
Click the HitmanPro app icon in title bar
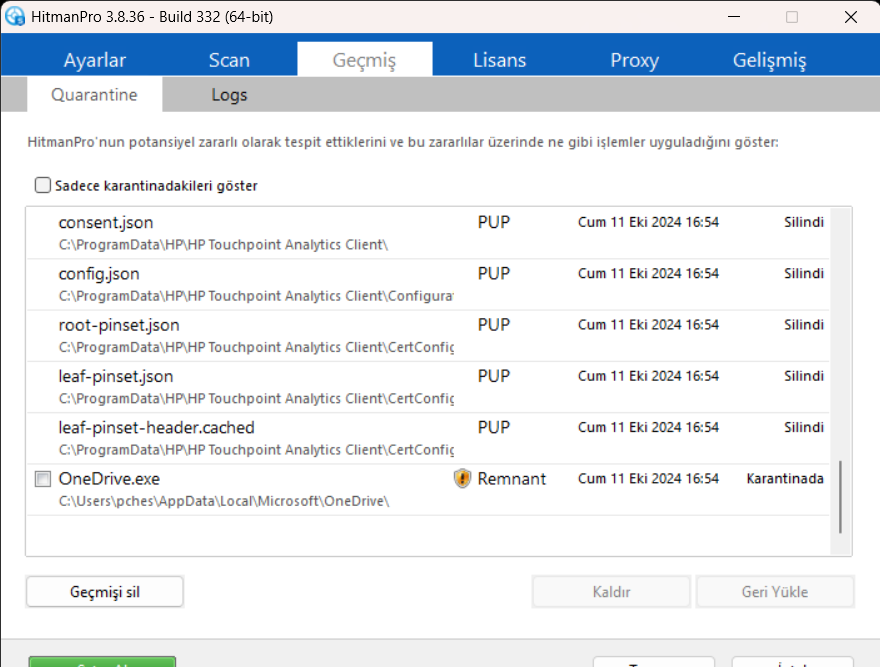tap(15, 16)
